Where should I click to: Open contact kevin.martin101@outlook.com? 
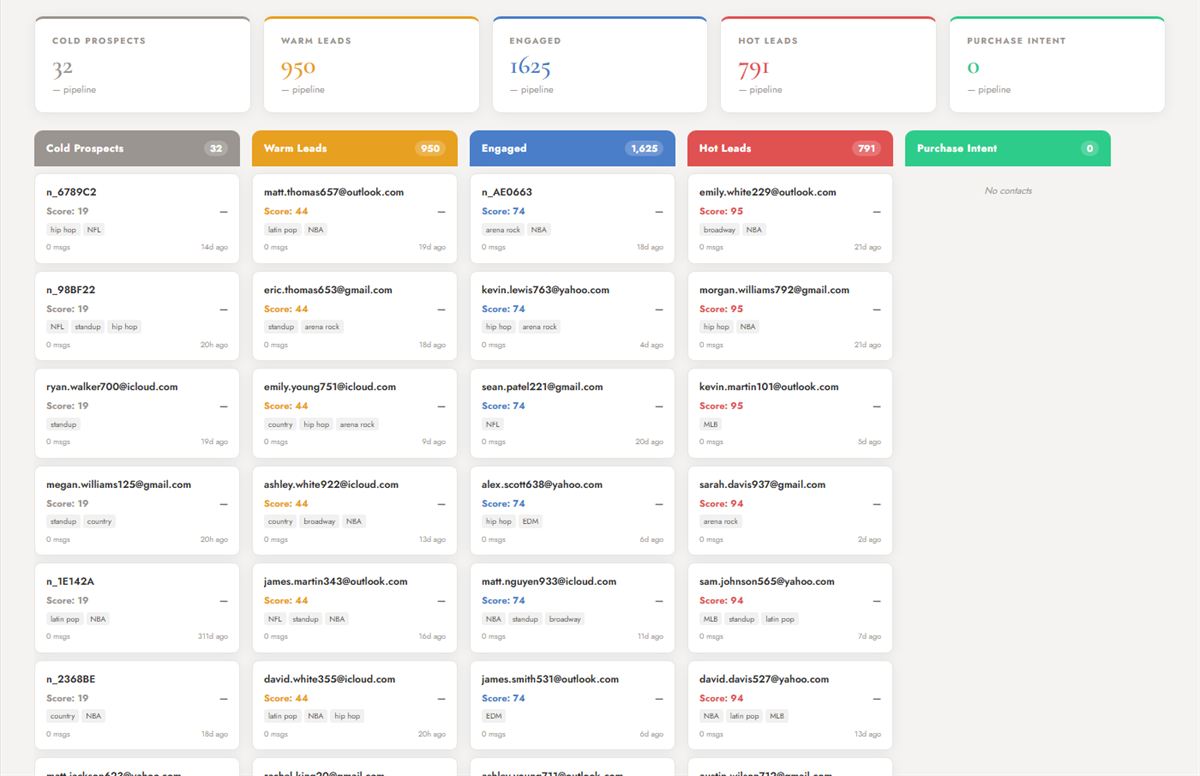click(790, 413)
